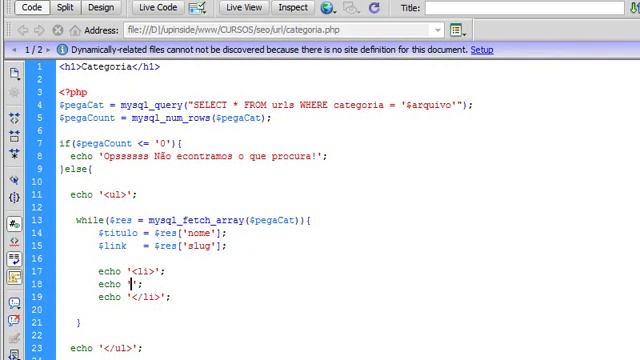The height and width of the screenshot is (360, 640).
Task: Click the '$titulo' variable
Action: click(118, 233)
